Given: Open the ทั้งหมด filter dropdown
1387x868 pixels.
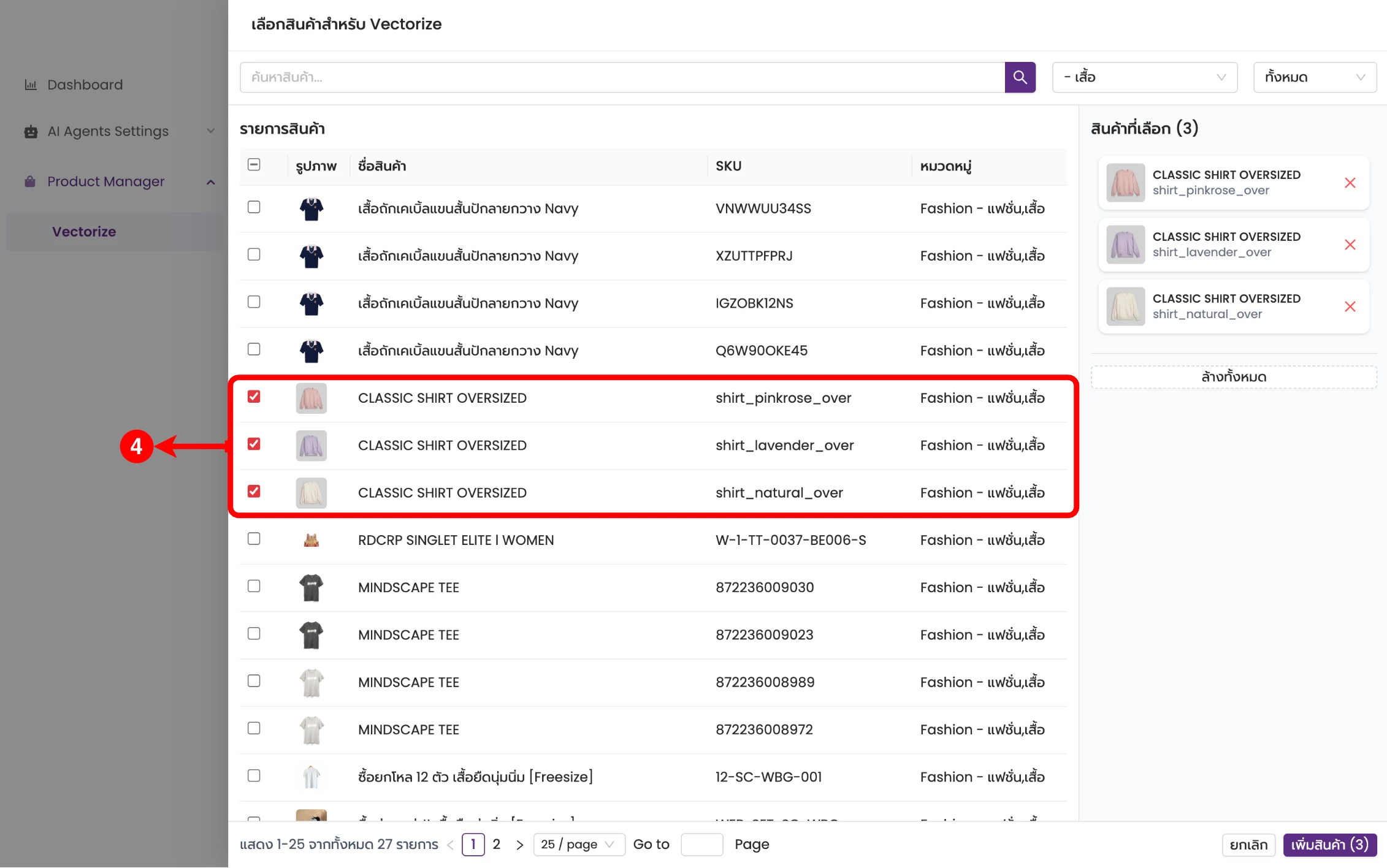Looking at the screenshot, I should tap(1314, 77).
